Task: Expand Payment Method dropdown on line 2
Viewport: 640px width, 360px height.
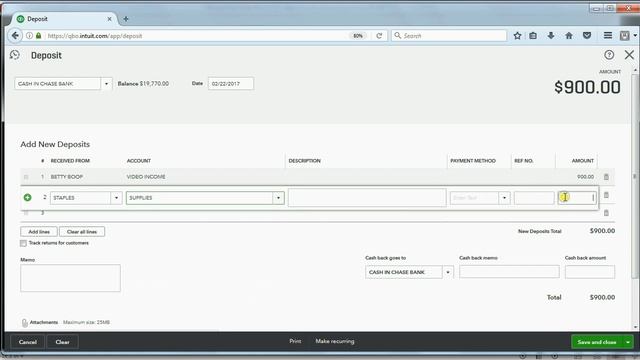Action: (504, 198)
